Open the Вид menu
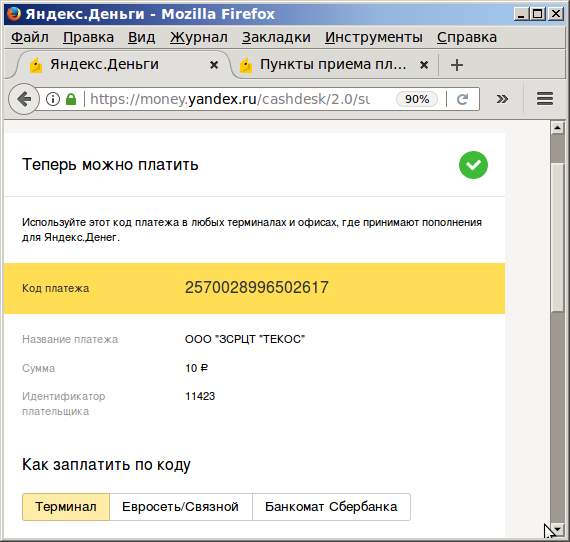The width and height of the screenshot is (570, 542). [x=141, y=37]
